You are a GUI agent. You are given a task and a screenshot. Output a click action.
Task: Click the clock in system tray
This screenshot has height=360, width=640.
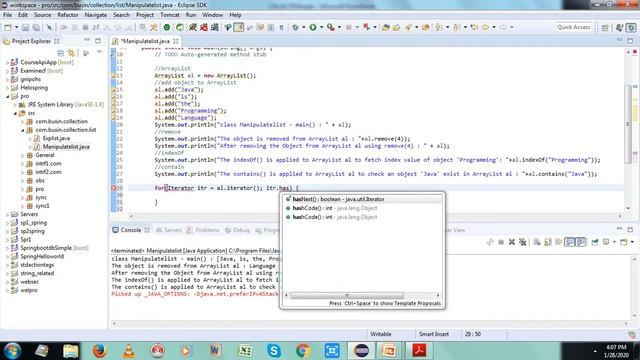(x=616, y=351)
